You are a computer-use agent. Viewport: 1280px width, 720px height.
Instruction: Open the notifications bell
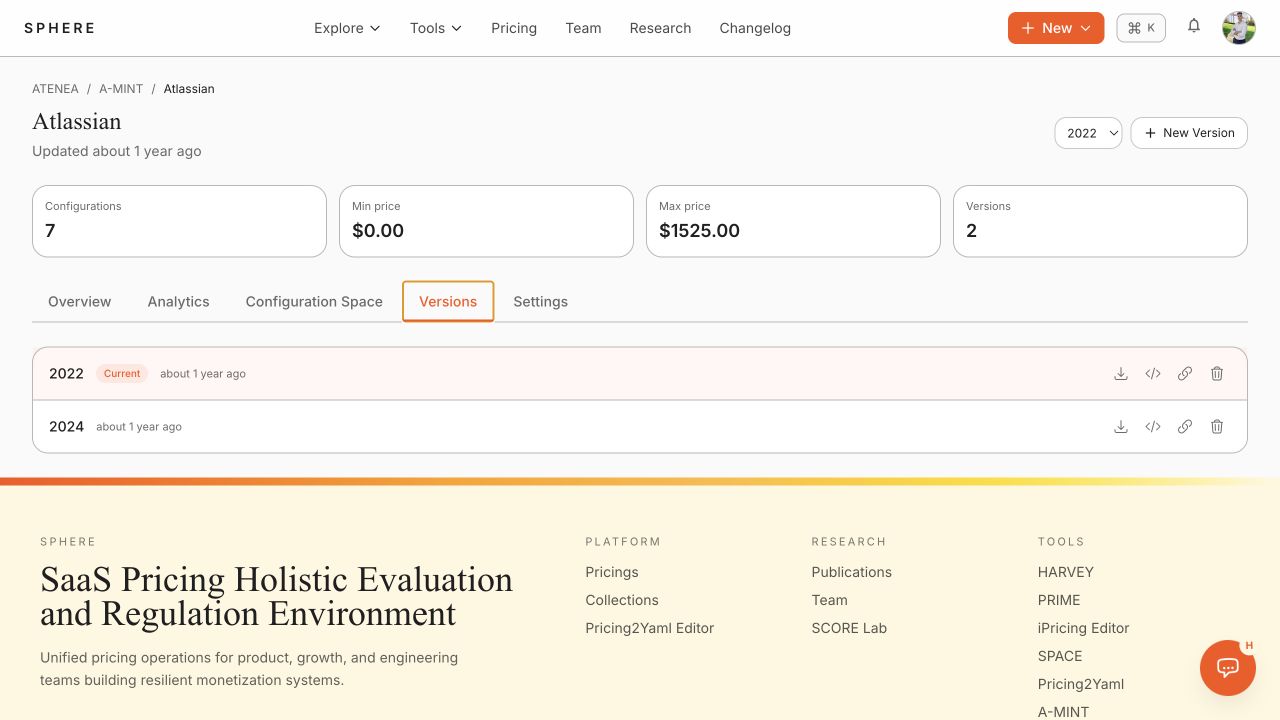1194,27
